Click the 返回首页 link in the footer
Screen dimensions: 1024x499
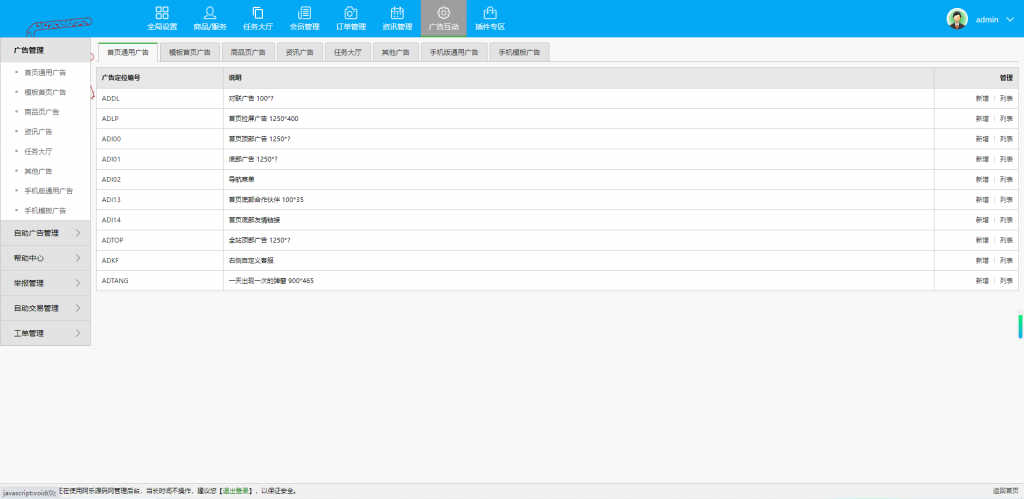[1005, 491]
